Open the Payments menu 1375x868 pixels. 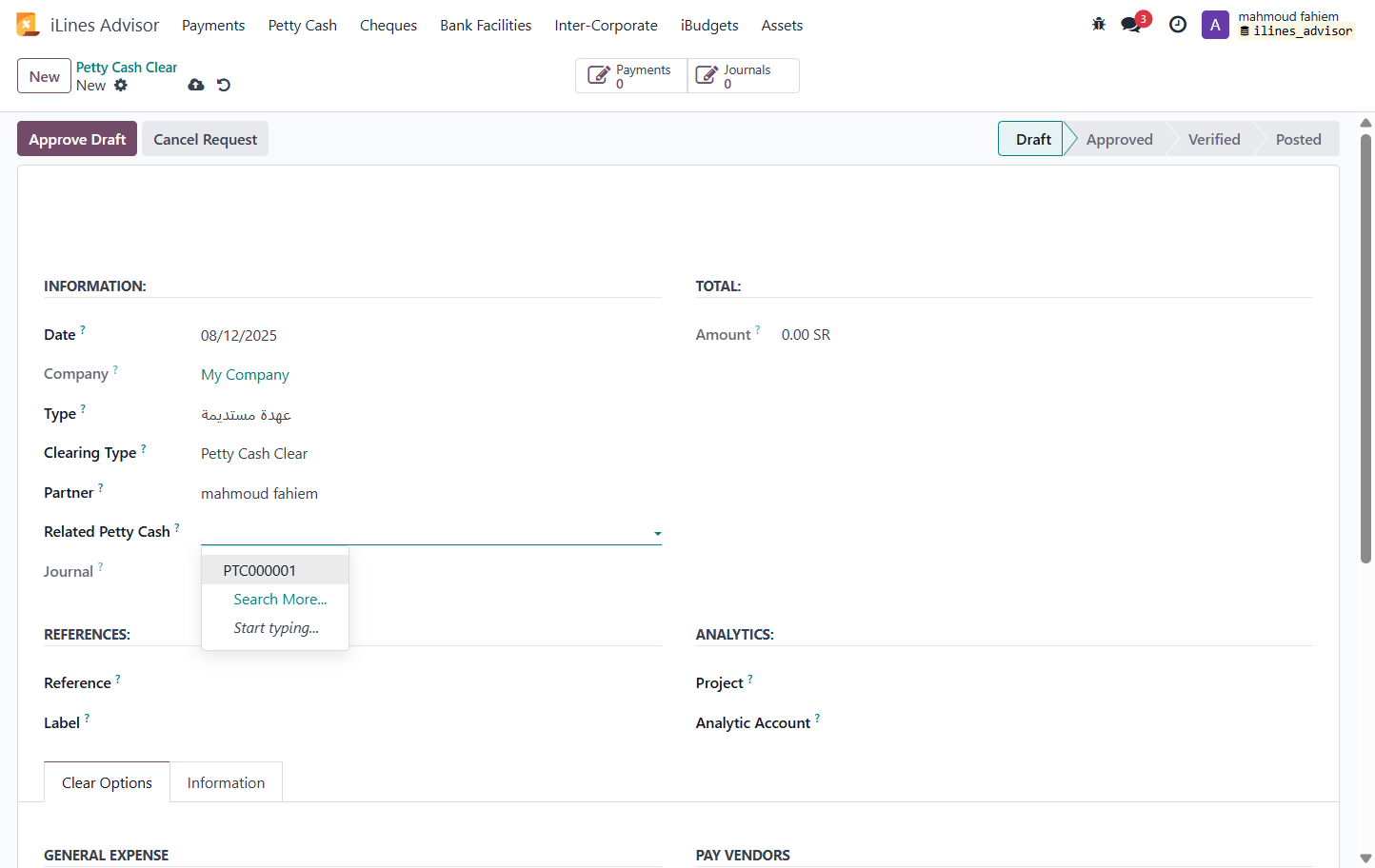(213, 26)
